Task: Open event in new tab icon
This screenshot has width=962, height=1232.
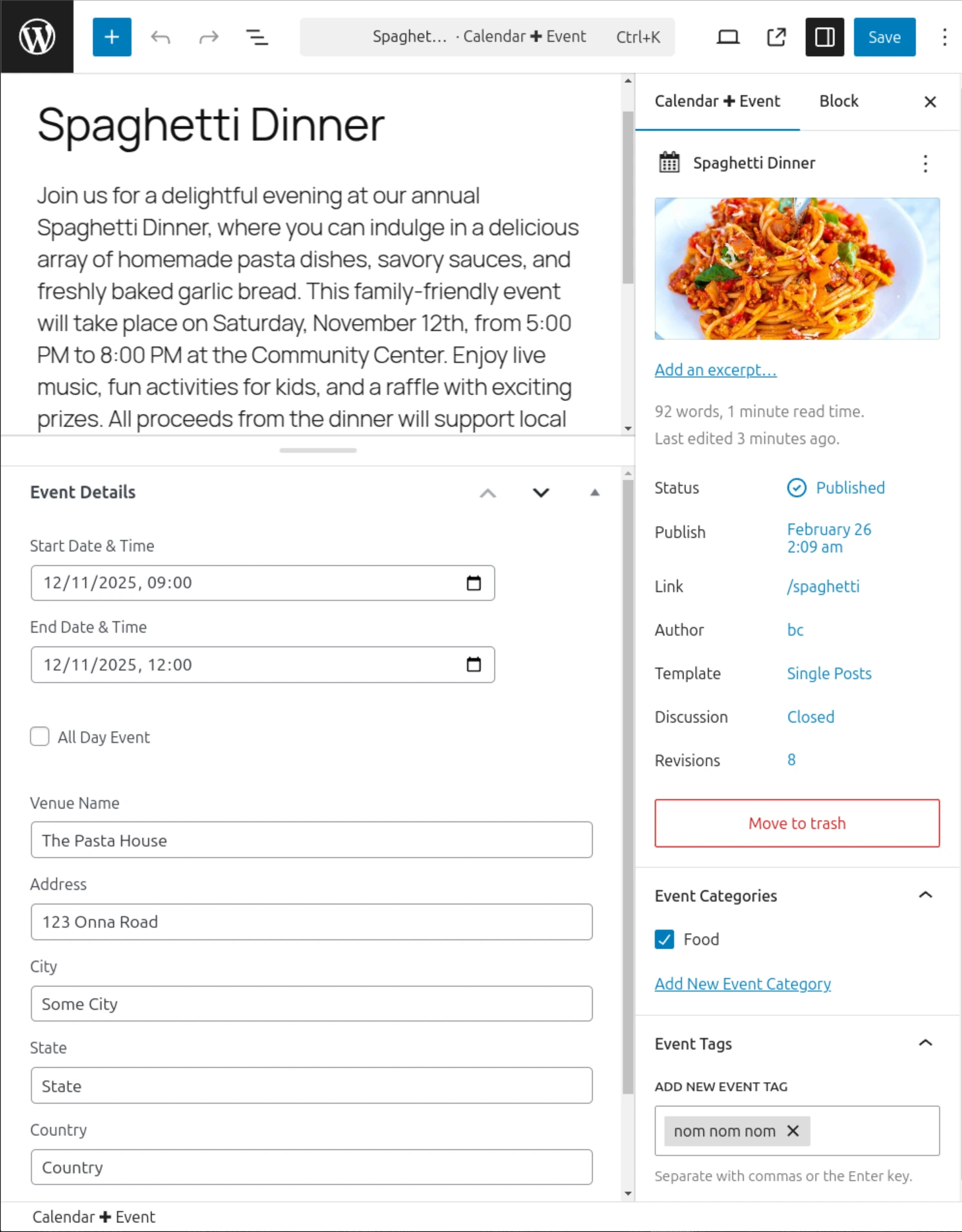Action: [776, 37]
